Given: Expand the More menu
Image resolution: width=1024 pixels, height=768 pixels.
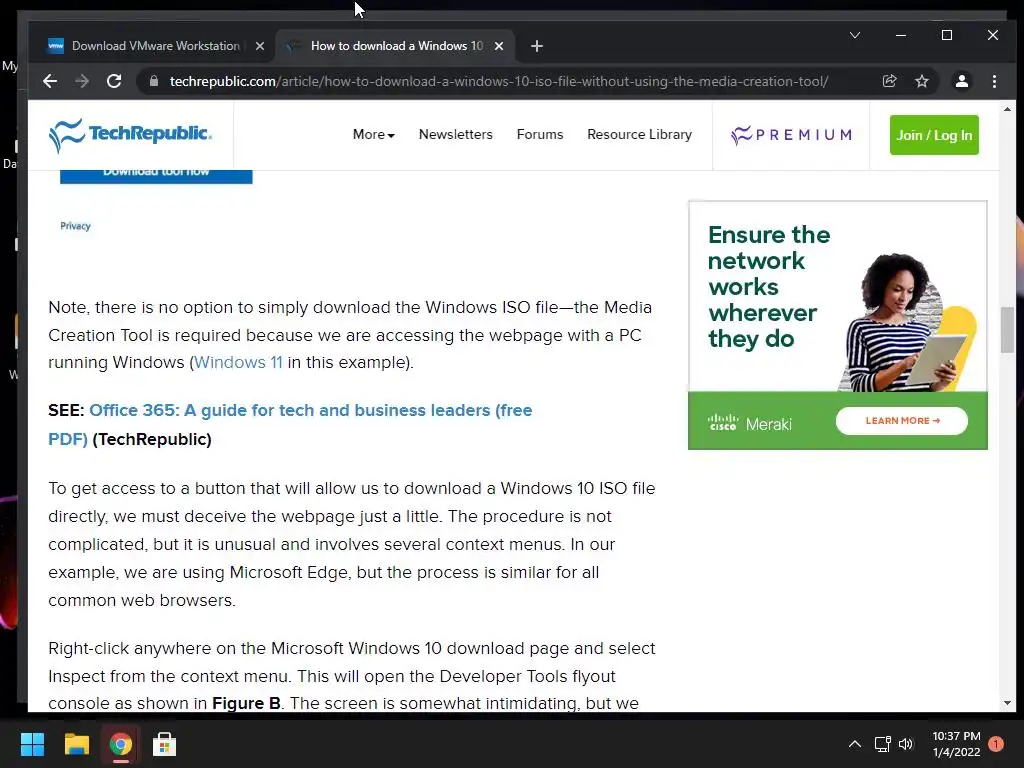Looking at the screenshot, I should click(374, 135).
